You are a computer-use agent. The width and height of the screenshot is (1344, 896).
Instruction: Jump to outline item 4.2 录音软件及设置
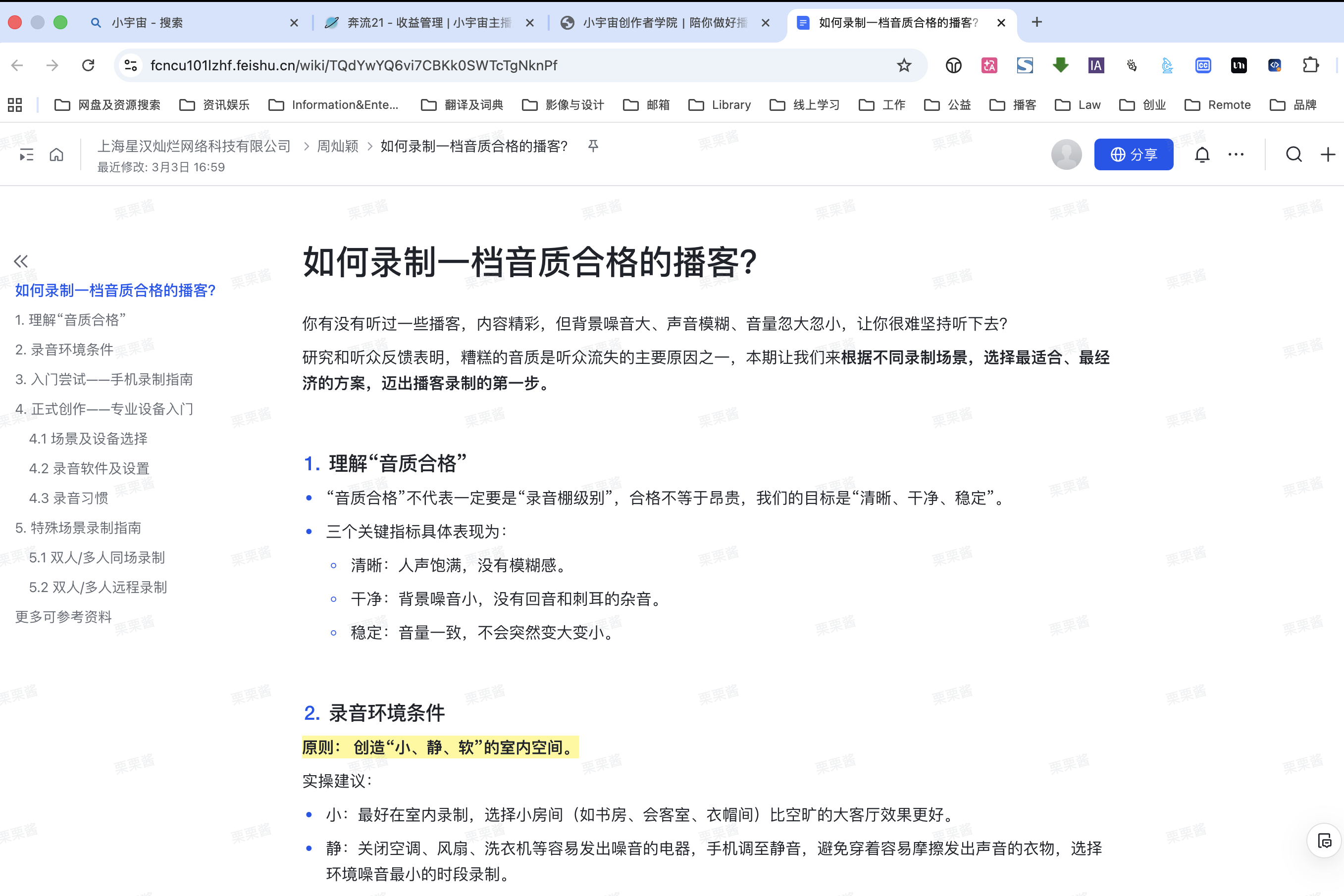(89, 469)
